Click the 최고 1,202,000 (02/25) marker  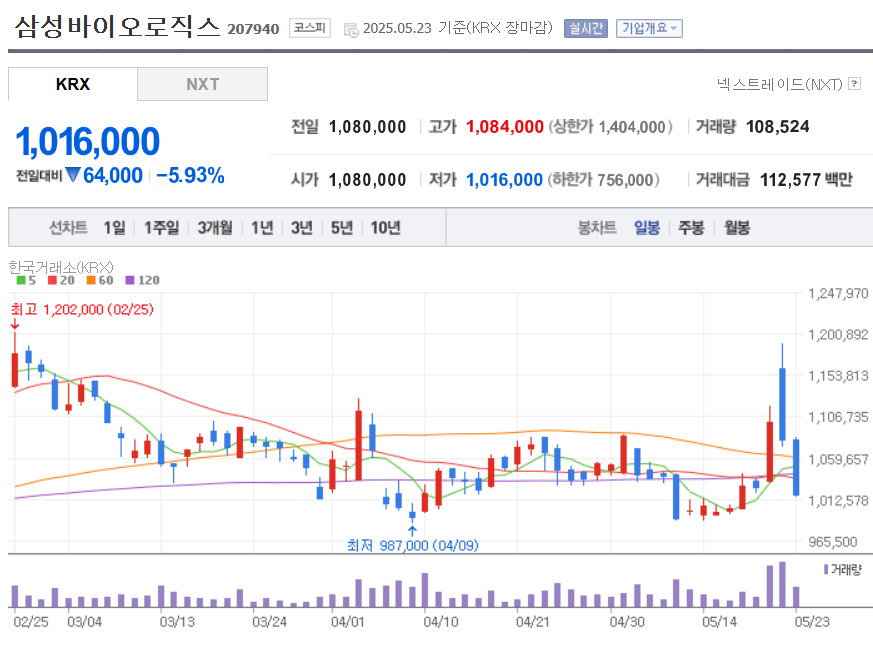click(82, 310)
